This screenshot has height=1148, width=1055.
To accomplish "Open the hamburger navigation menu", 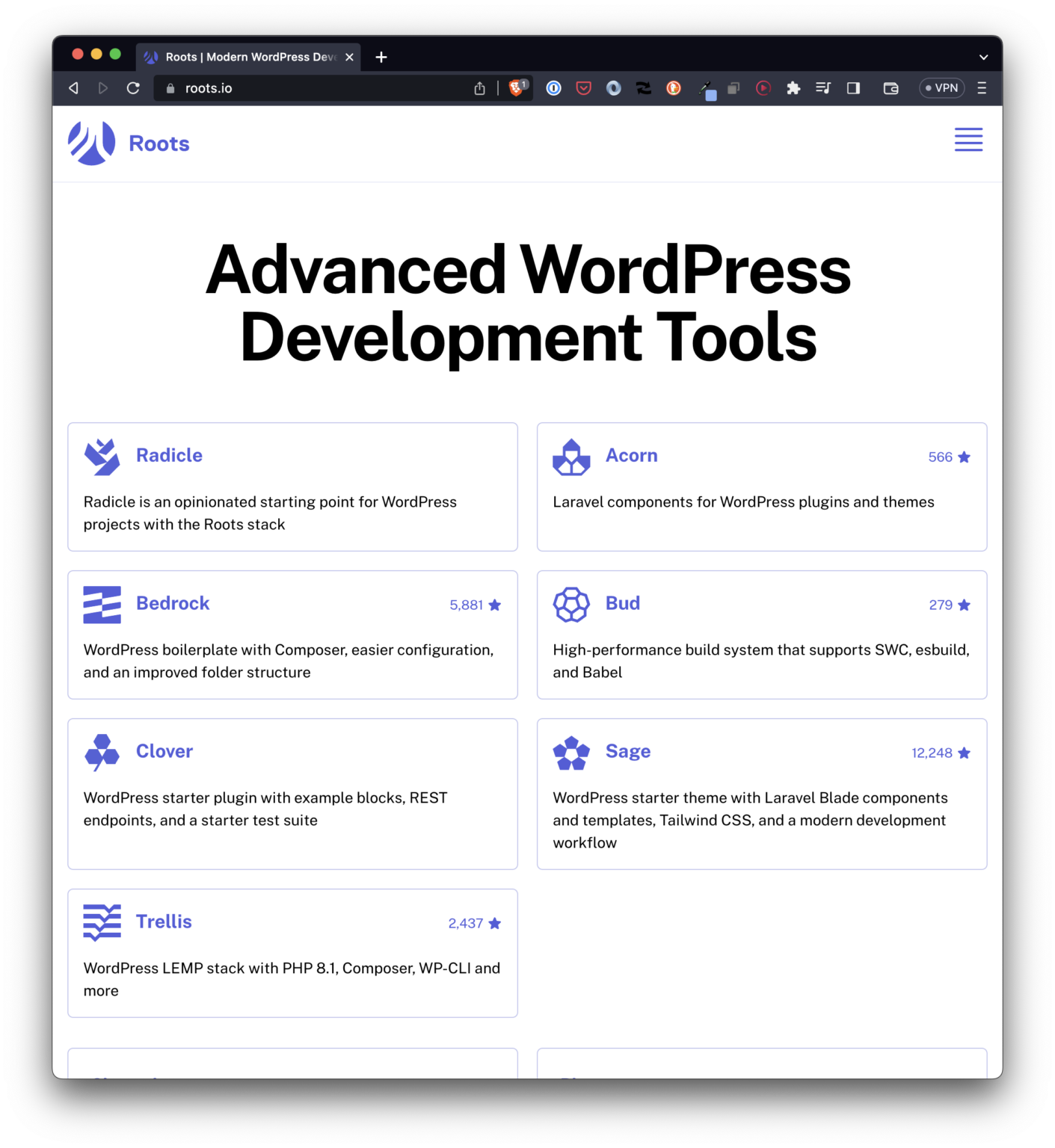I will [x=968, y=140].
